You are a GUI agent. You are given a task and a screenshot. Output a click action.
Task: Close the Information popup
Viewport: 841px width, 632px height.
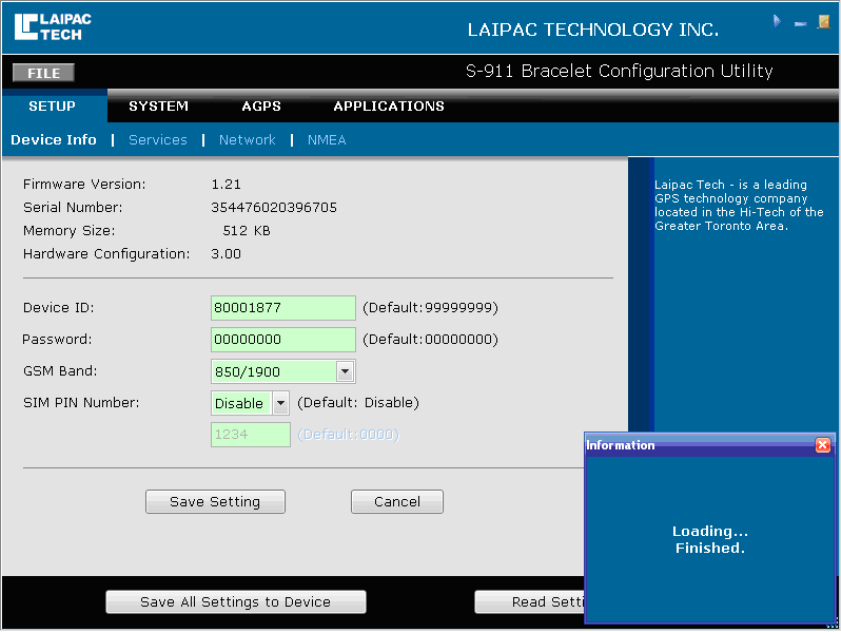(x=823, y=445)
